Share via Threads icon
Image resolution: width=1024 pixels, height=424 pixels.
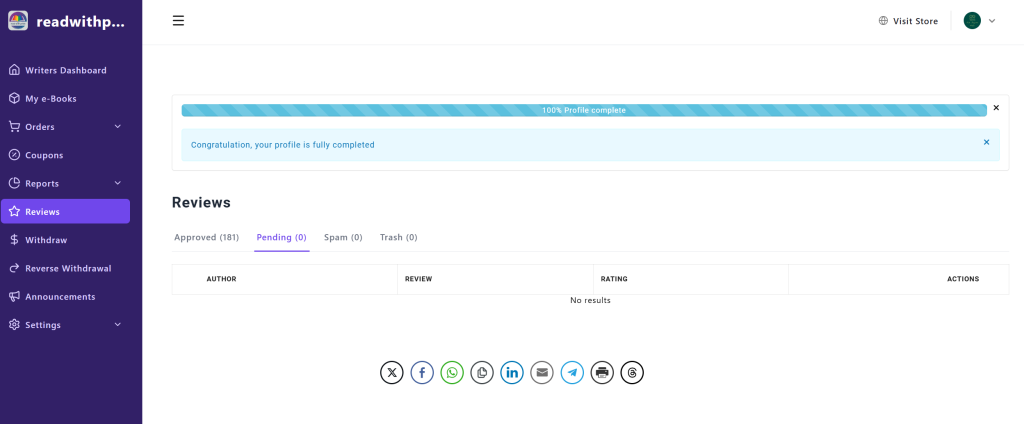tap(632, 372)
